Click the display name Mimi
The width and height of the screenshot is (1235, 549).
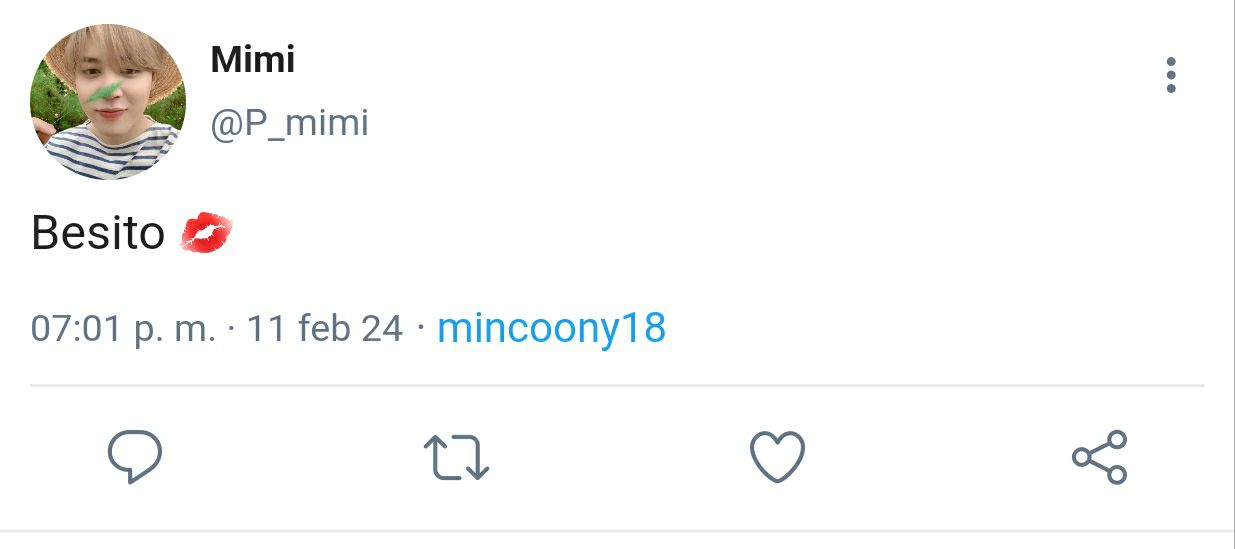pos(252,60)
